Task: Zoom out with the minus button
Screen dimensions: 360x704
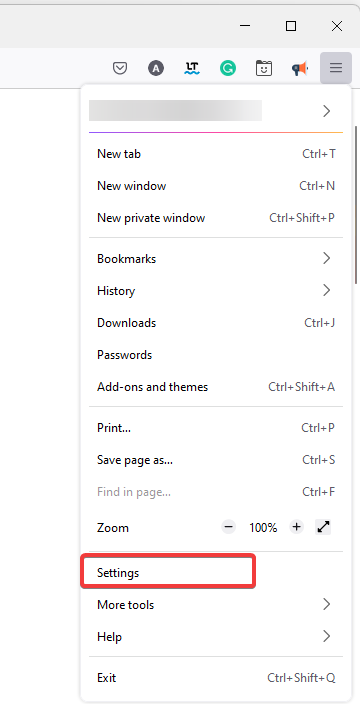Action: (x=228, y=527)
